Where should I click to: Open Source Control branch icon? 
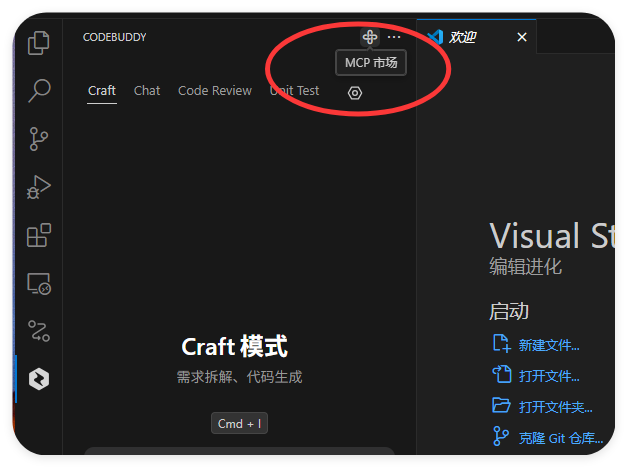(38, 139)
